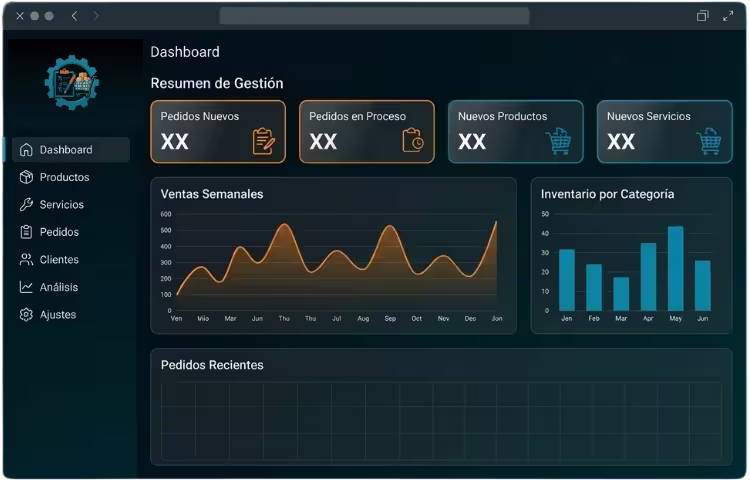Click the Productos box icon
Screen dimensions: 750x480
26,177
